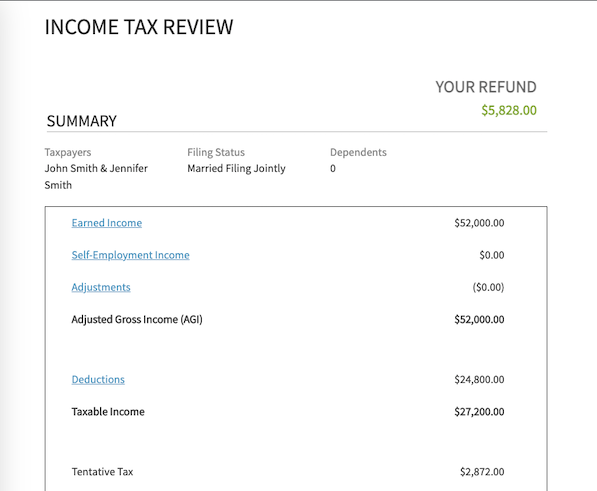Click the Taxable Income amount $27,200.00

coord(479,412)
